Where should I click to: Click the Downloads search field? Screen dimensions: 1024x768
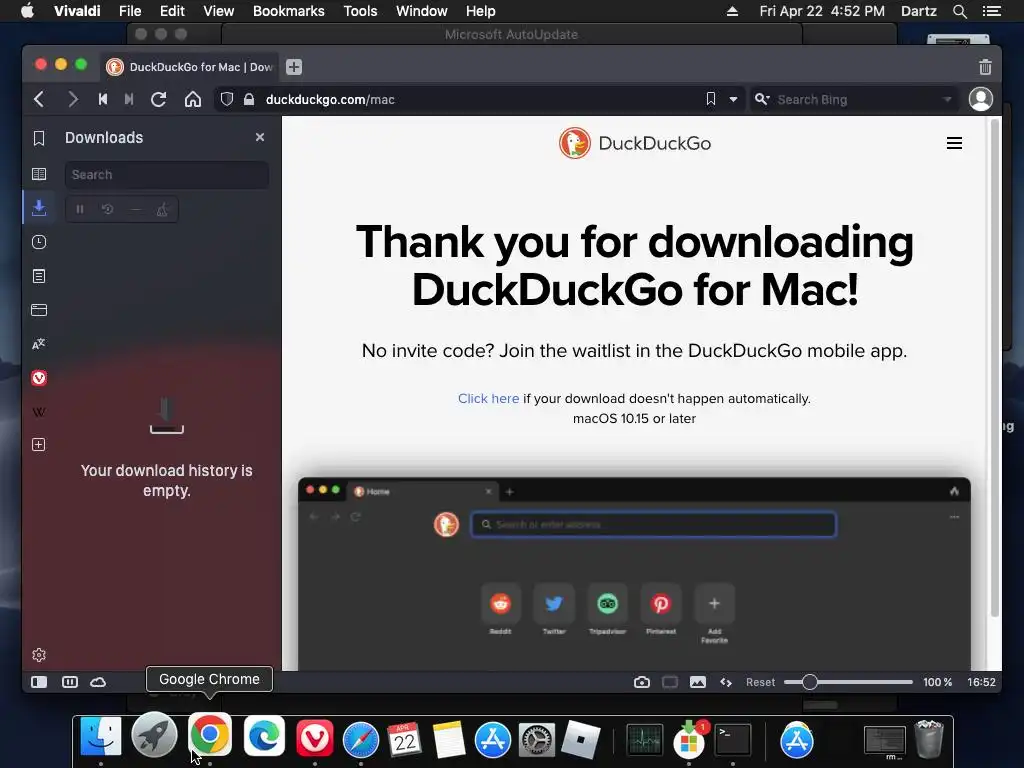[x=167, y=175]
